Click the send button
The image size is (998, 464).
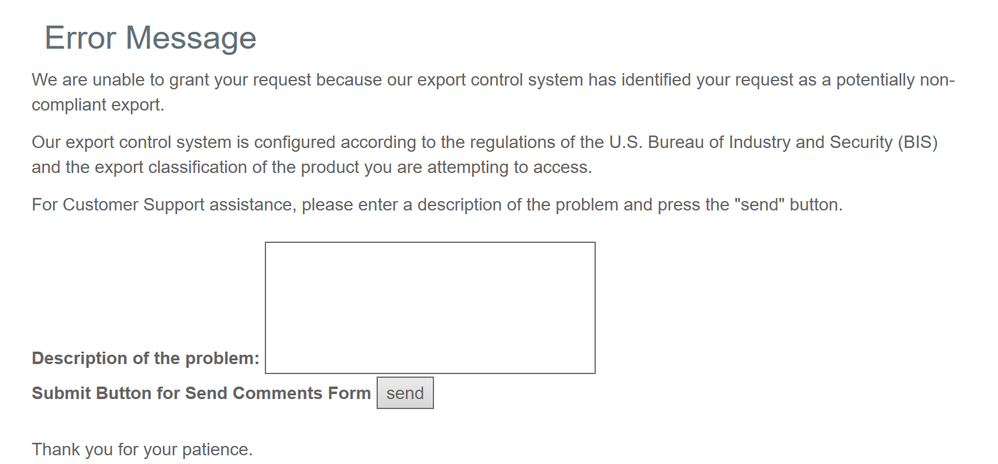coord(405,393)
